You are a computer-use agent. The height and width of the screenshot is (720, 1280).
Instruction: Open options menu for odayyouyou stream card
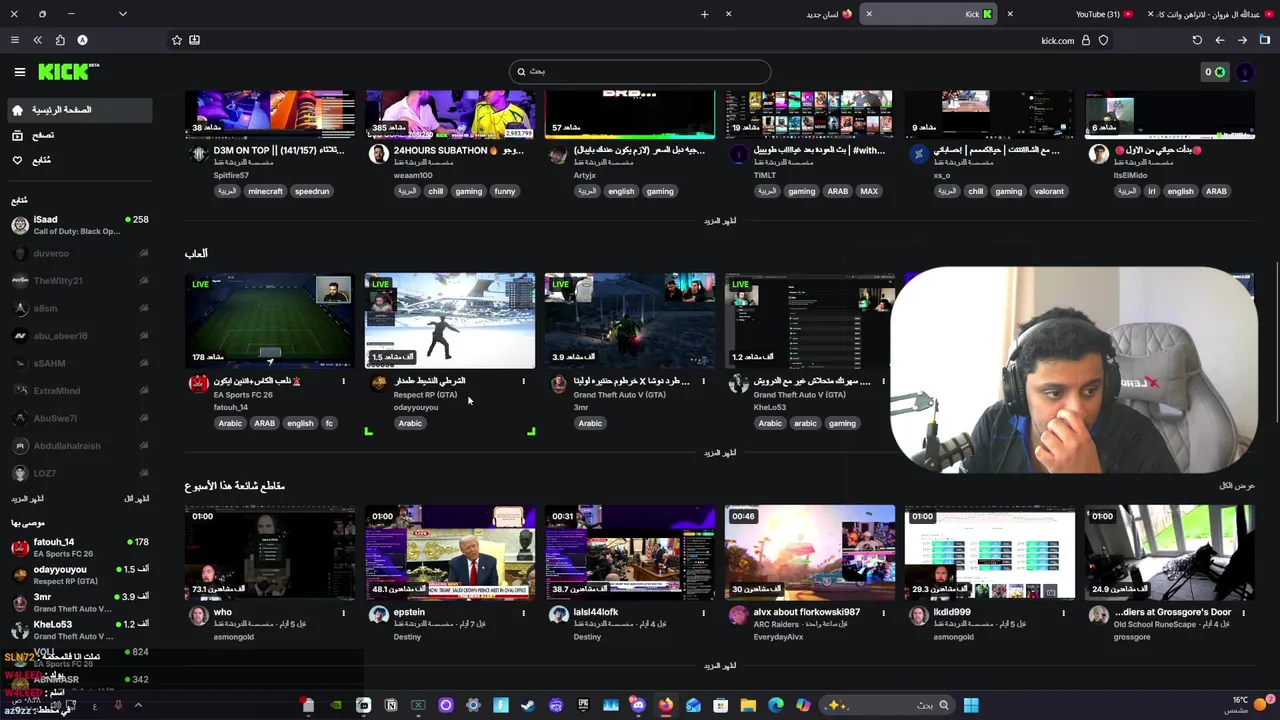(x=523, y=381)
